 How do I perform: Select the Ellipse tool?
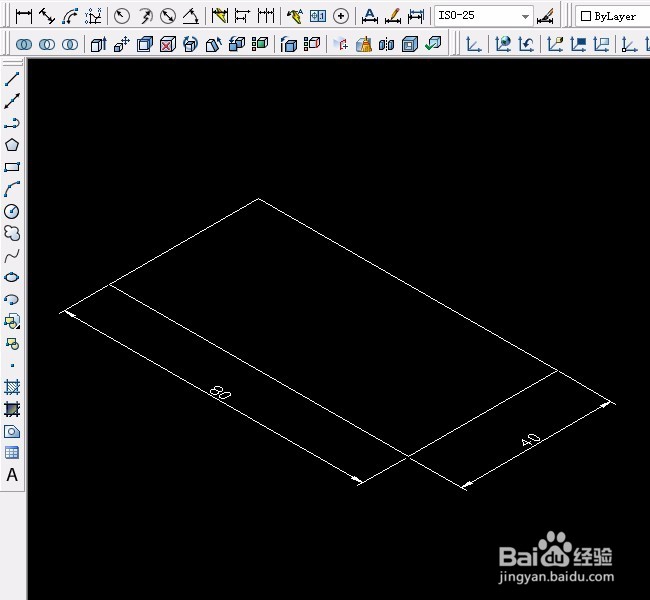[12, 277]
